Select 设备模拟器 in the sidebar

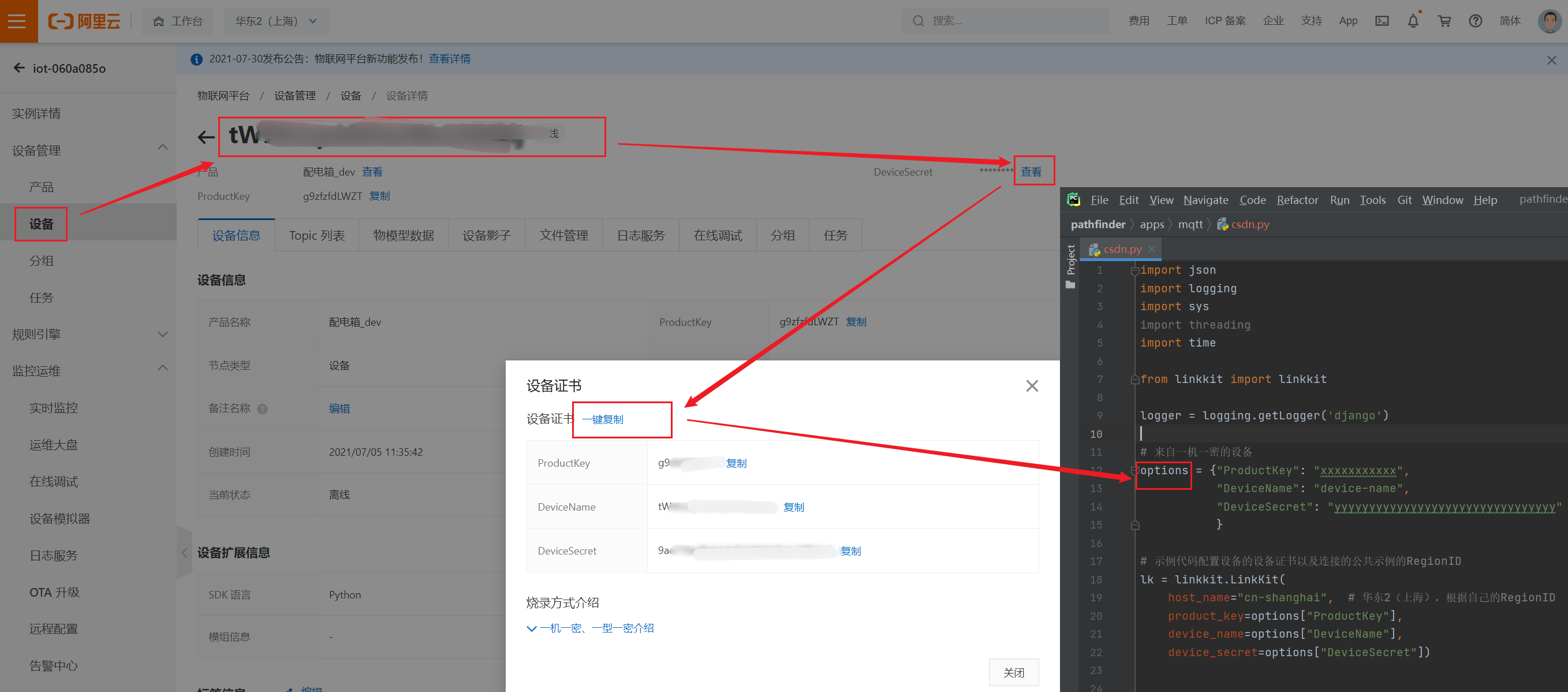click(x=59, y=518)
